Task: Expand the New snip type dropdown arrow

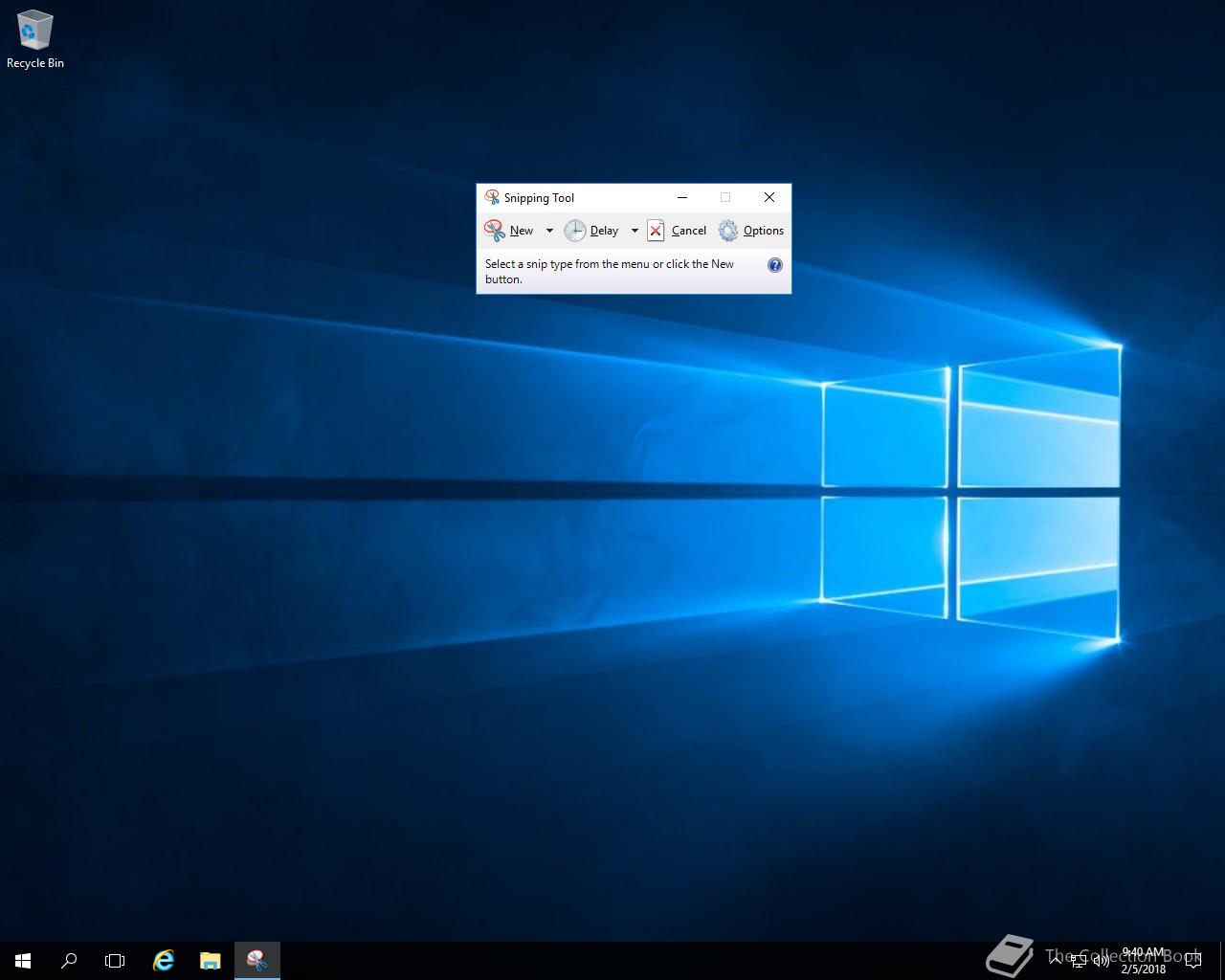Action: click(x=549, y=231)
